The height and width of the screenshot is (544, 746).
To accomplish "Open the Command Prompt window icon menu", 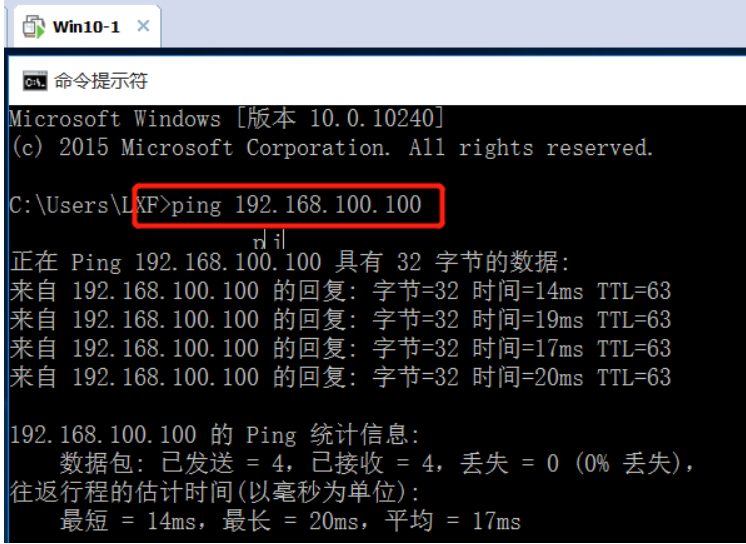I will pos(35,81).
